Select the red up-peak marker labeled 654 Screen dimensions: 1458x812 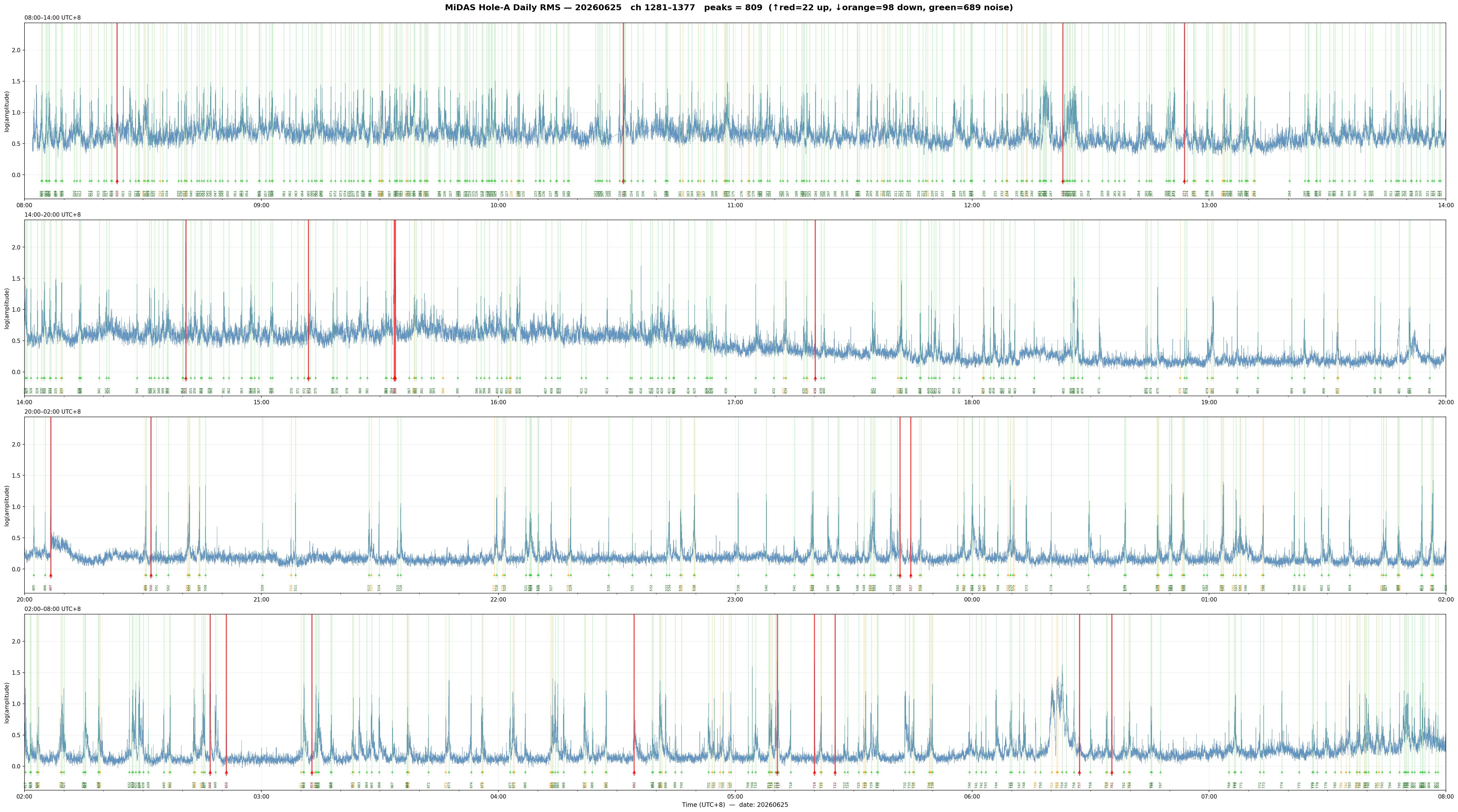click(312, 772)
